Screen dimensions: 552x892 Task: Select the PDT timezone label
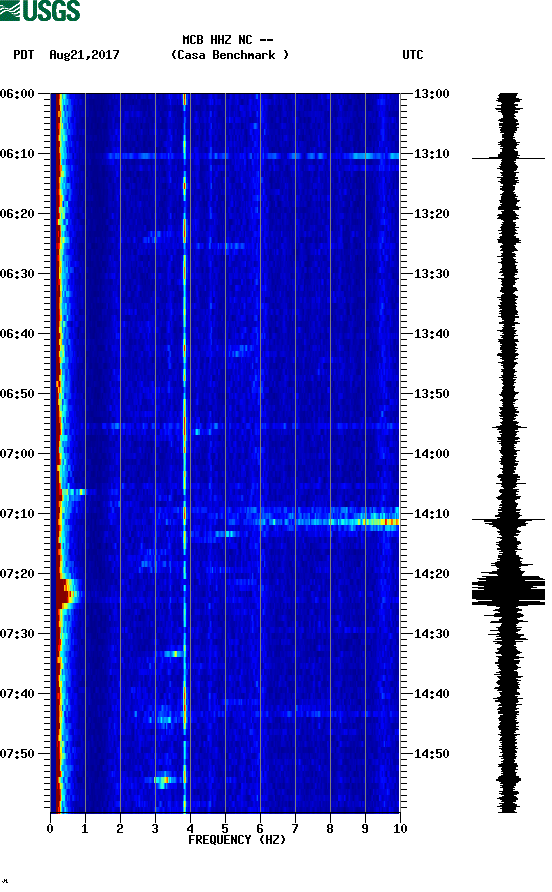[23, 55]
